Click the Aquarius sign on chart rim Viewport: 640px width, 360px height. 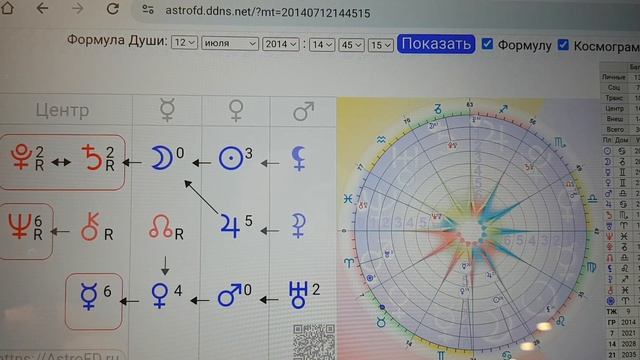click(381, 140)
